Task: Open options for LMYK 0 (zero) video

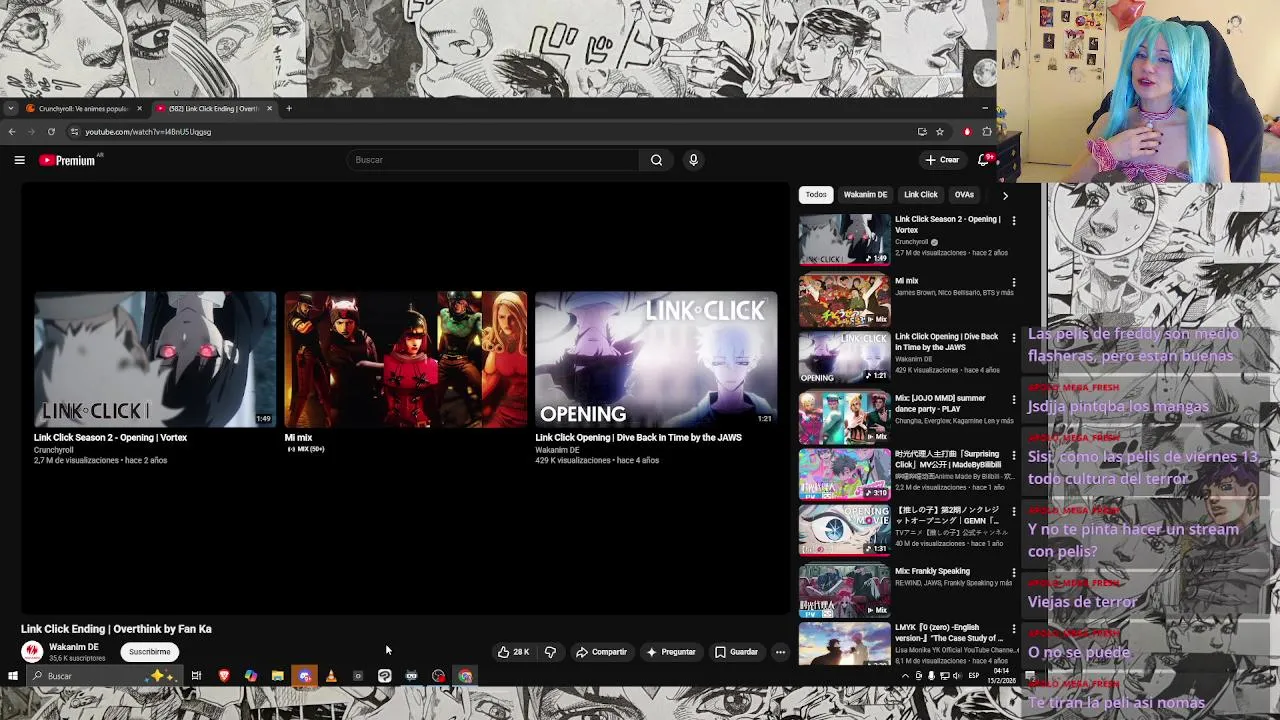Action: coord(1014,630)
